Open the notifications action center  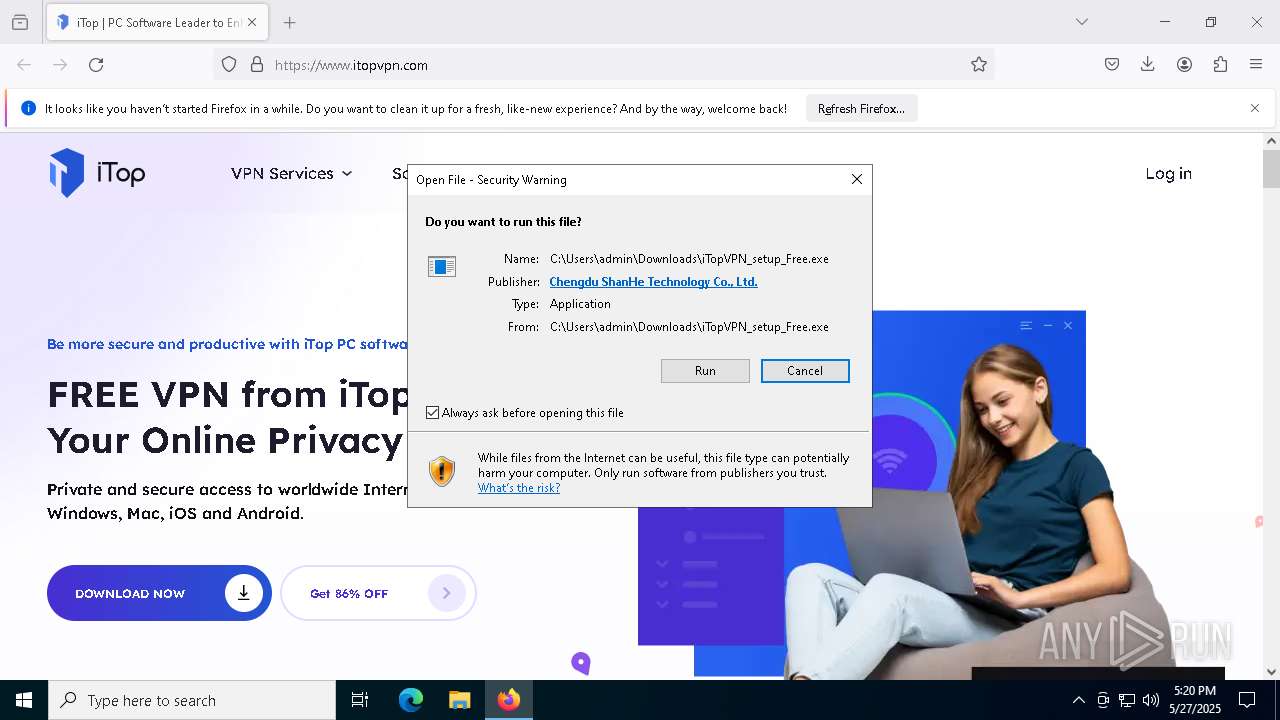1247,700
